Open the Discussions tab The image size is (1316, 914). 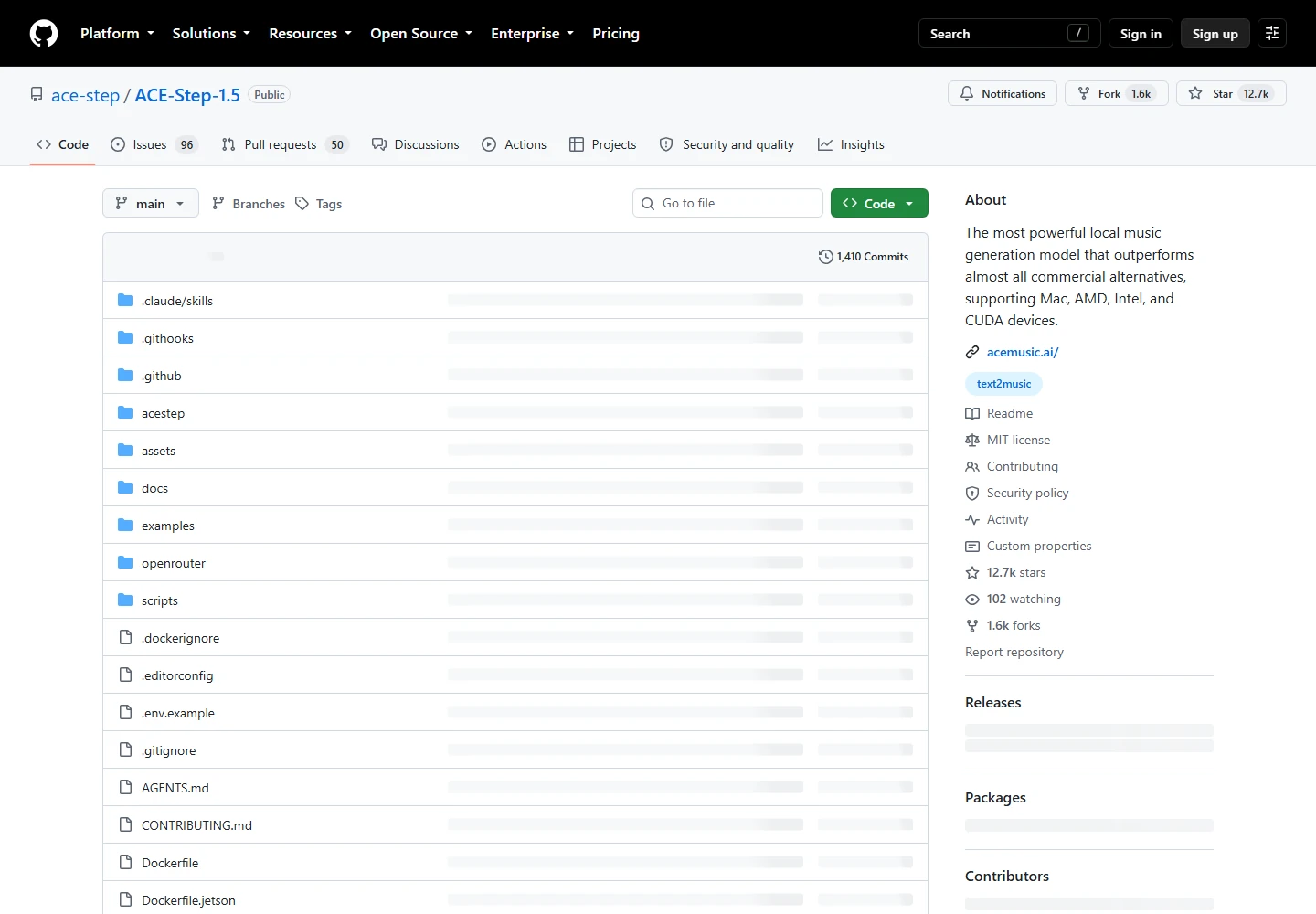416,144
